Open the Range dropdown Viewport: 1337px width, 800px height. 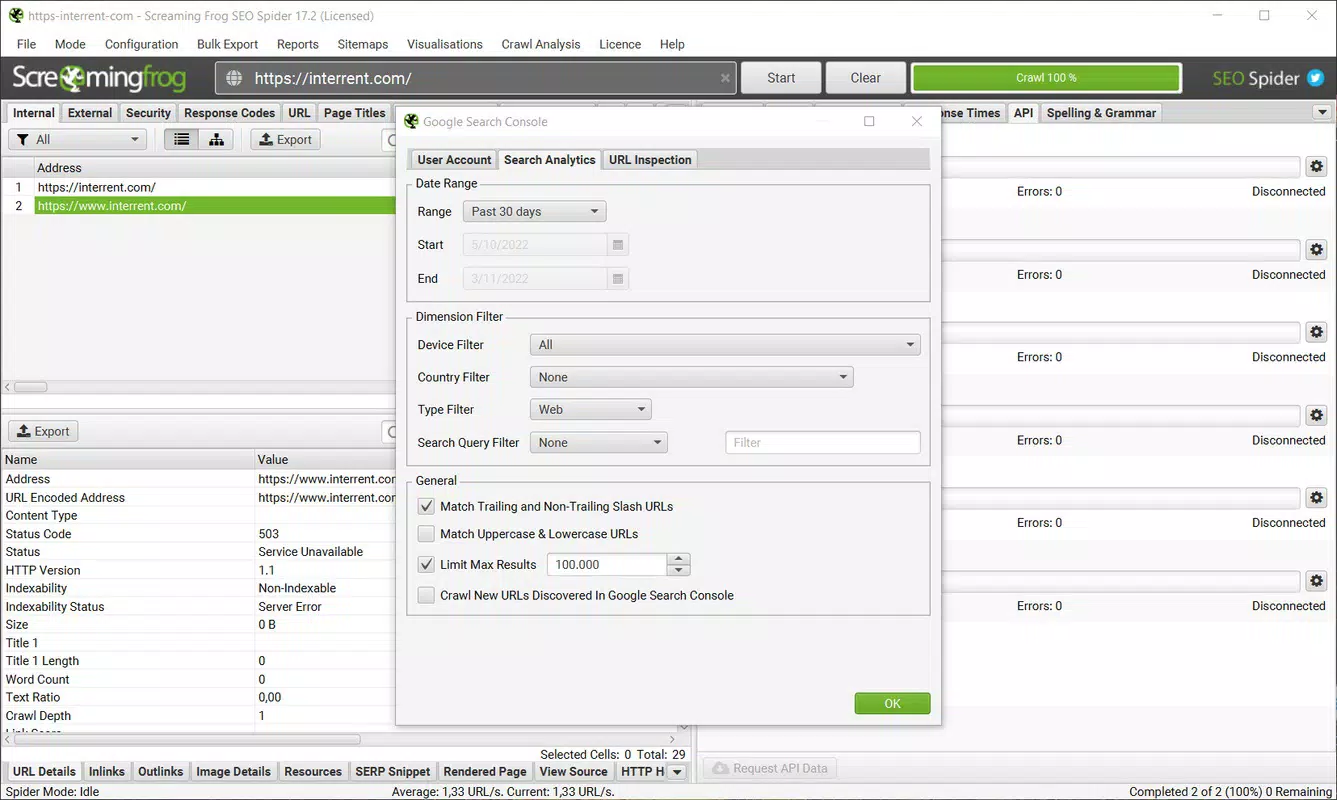point(534,212)
